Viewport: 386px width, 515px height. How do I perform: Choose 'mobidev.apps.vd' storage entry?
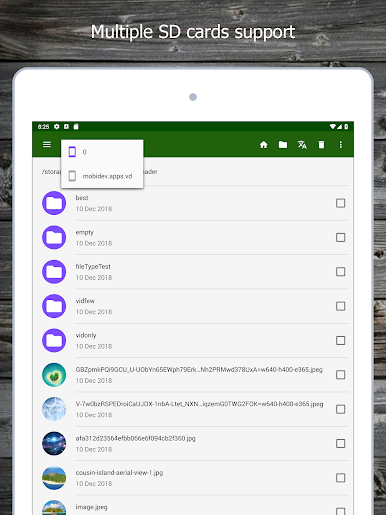[102, 176]
